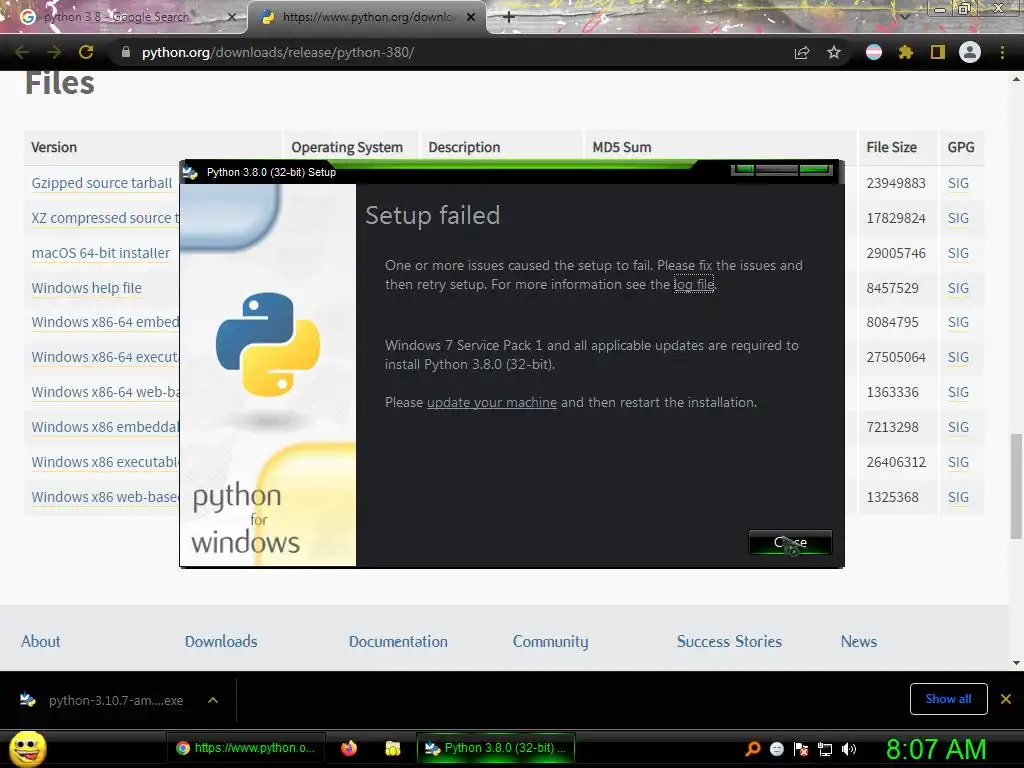Open file manager folder in taskbar
The image size is (1024, 768).
392,748
